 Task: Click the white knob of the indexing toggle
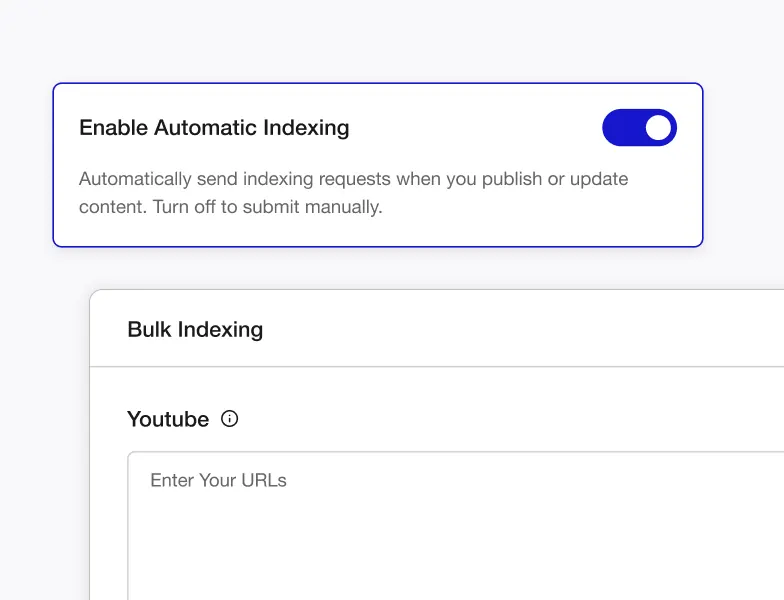(x=658, y=128)
